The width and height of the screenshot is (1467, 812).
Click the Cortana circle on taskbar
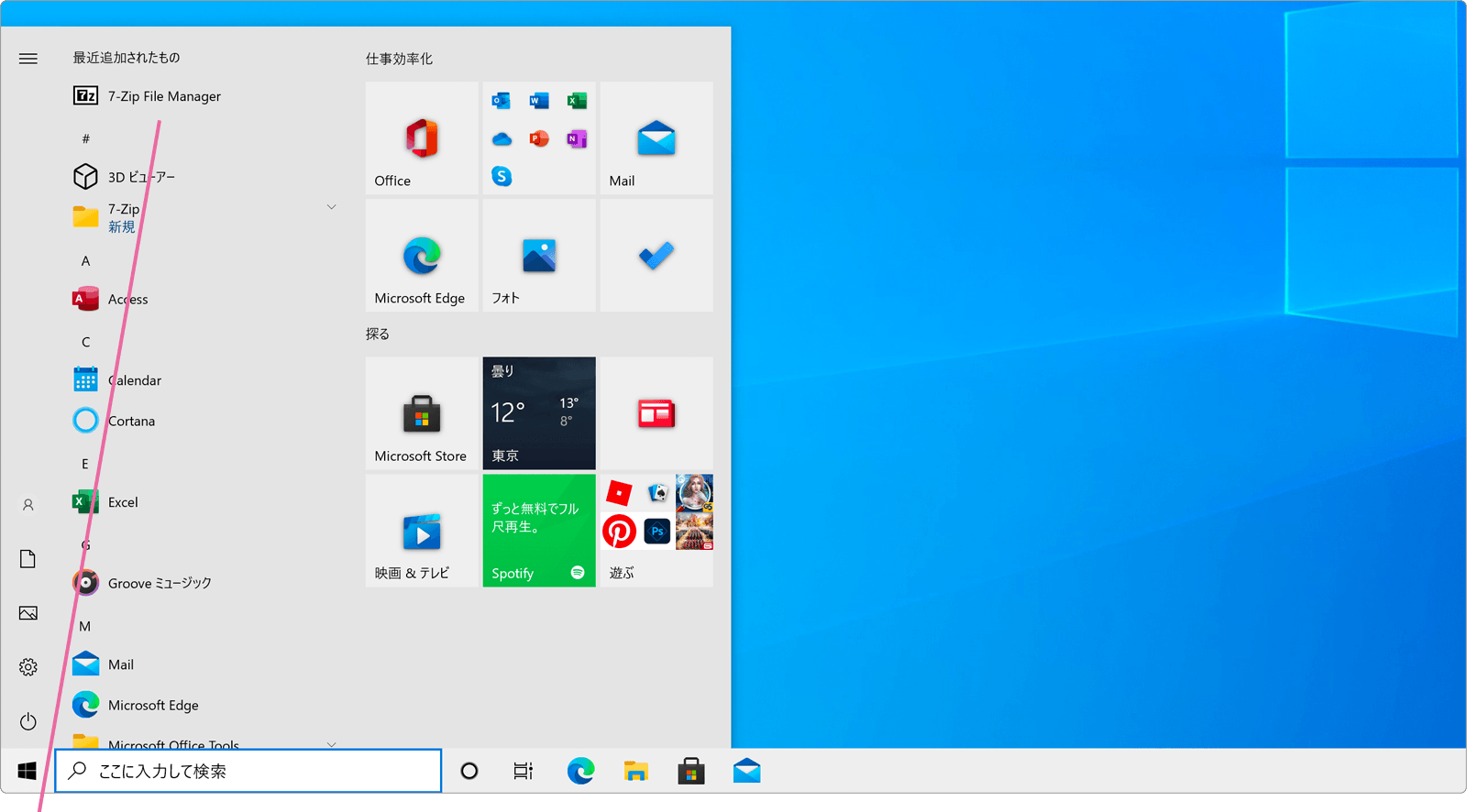click(x=469, y=771)
